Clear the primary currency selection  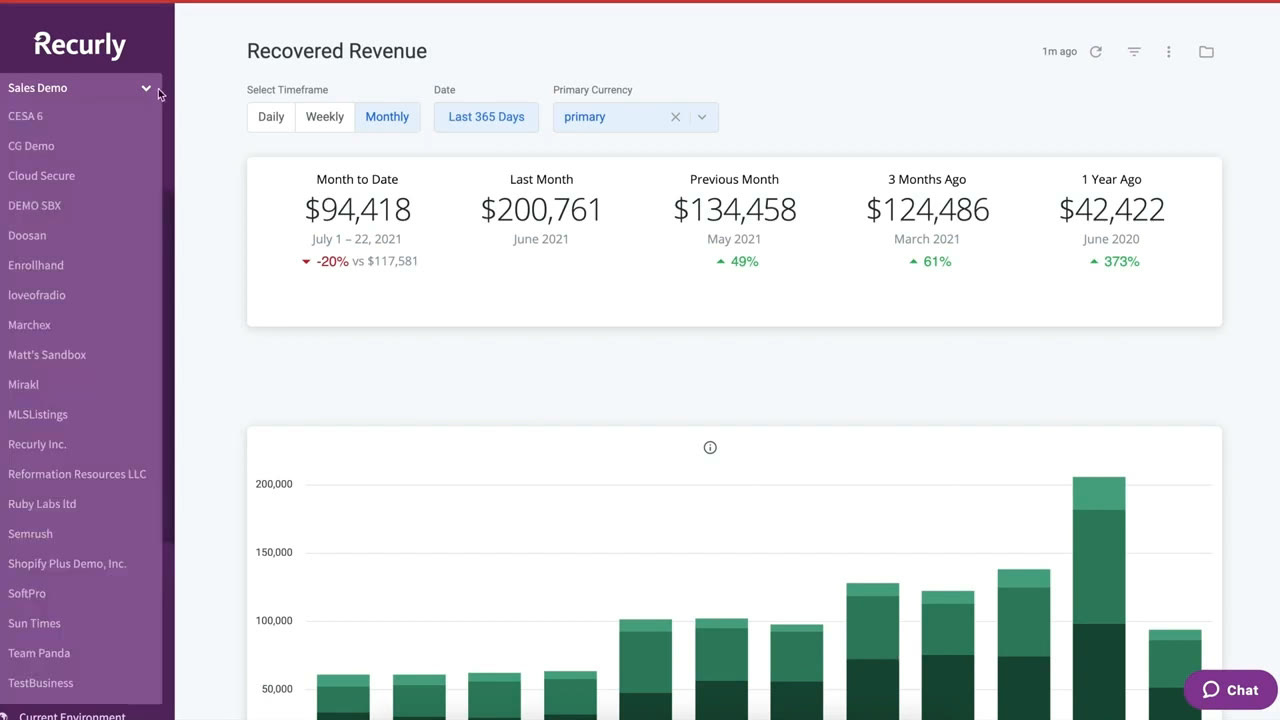[675, 117]
